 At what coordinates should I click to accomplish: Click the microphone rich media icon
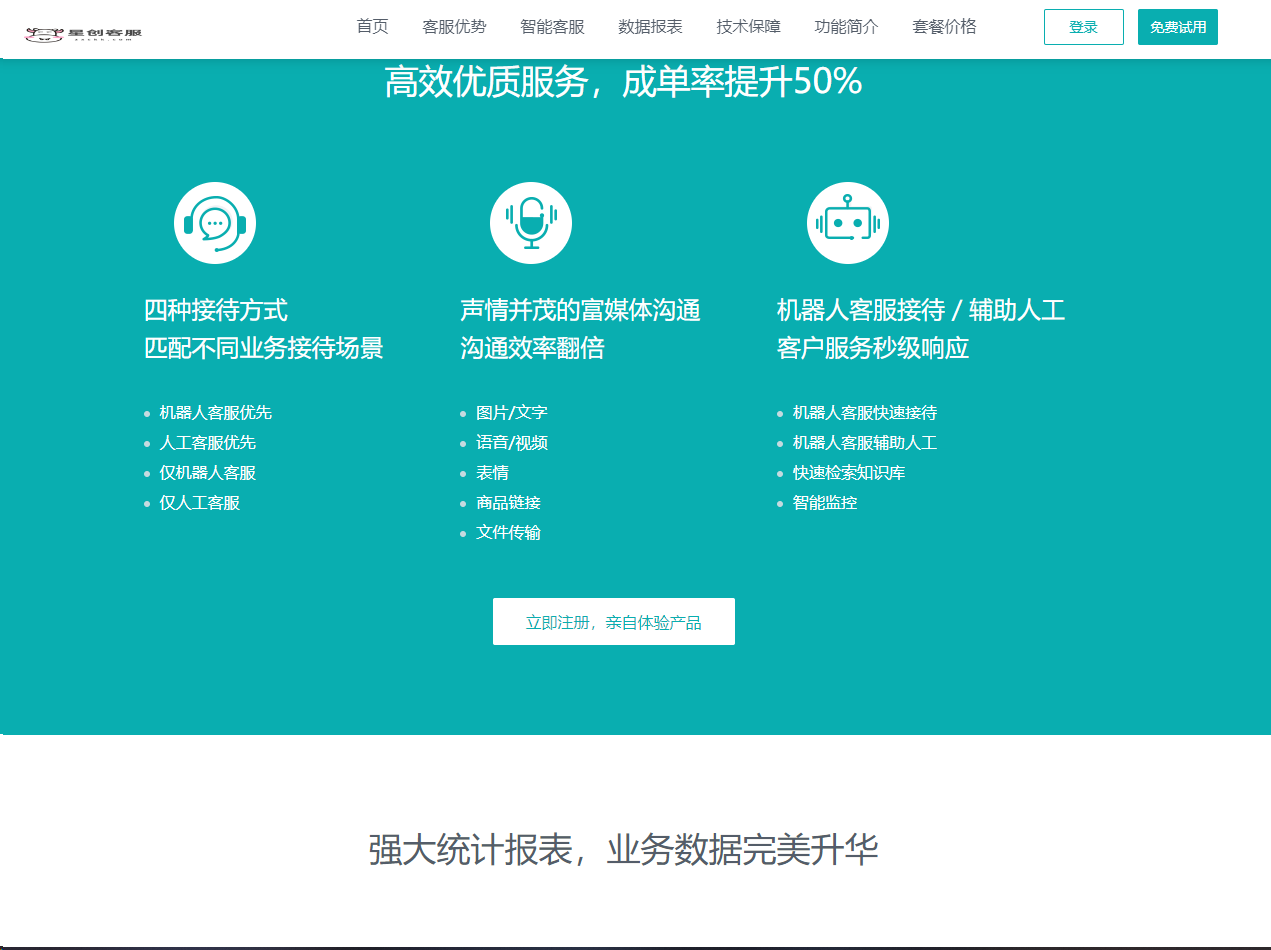pyautogui.click(x=530, y=223)
